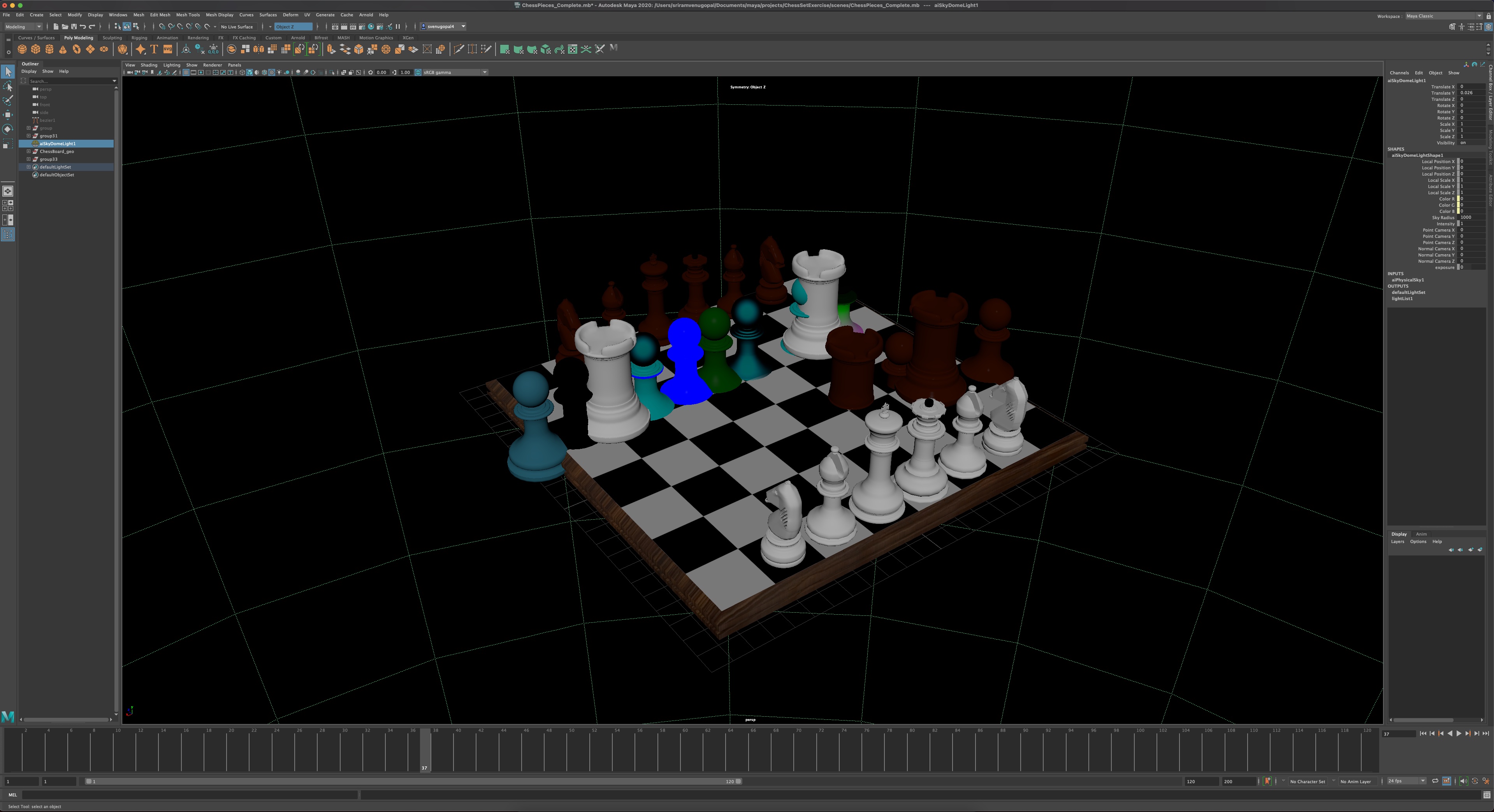Create a polygon cube from the Poly Modeling shelf
The height and width of the screenshot is (812, 1494).
click(x=35, y=49)
